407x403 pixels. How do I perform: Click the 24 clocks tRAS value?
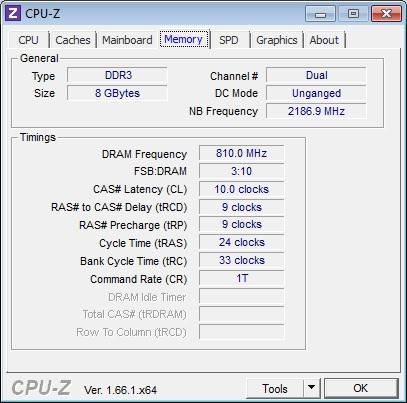241,243
